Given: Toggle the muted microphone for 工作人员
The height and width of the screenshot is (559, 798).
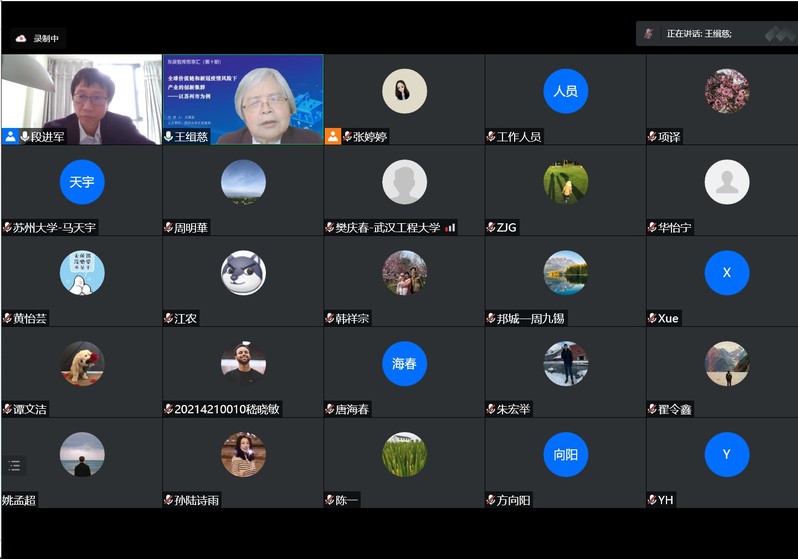Looking at the screenshot, I should coord(491,136).
